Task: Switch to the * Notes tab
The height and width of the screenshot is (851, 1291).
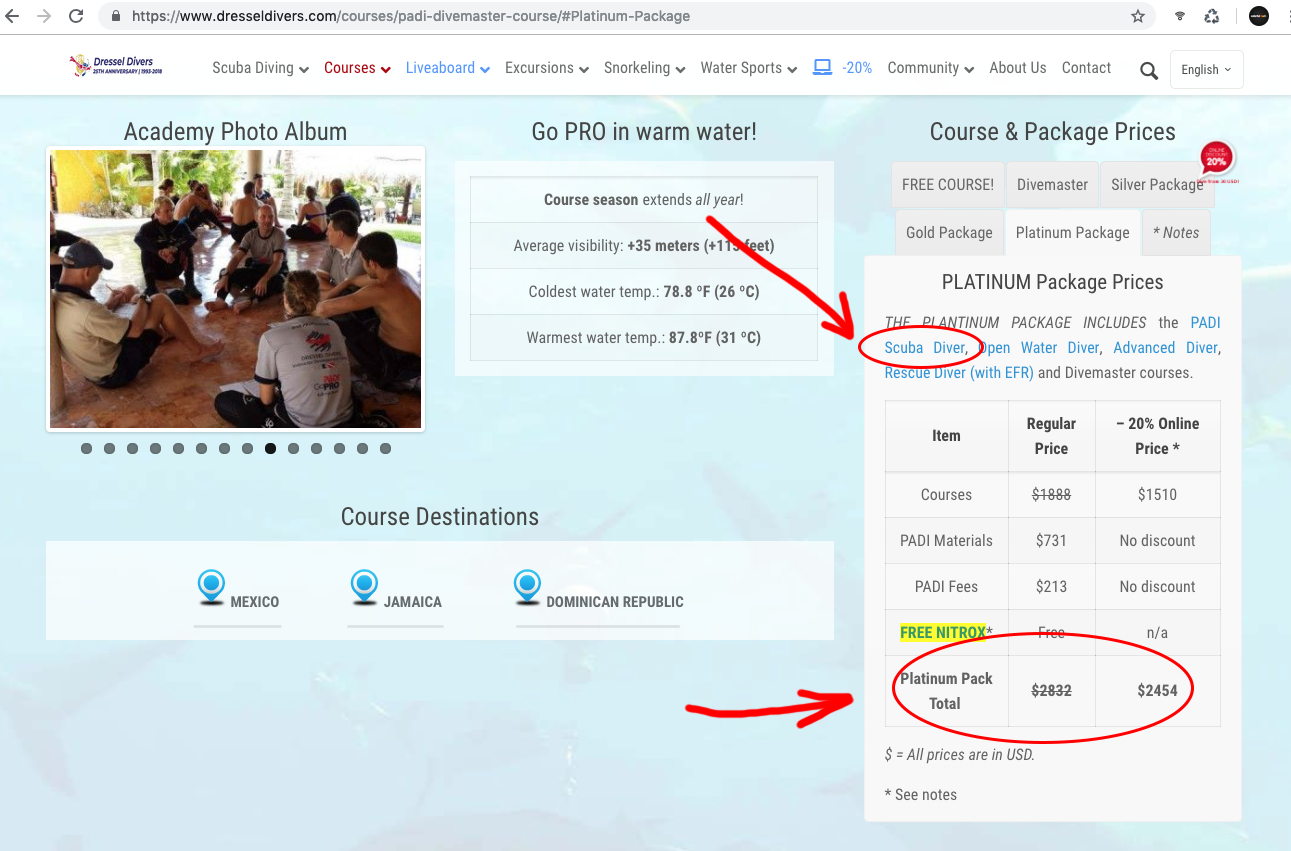Action: coord(1176,232)
